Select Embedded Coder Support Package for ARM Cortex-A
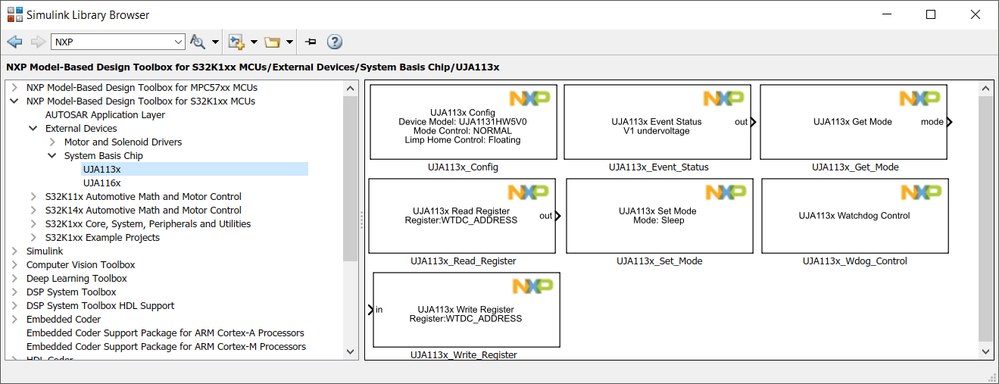 pos(165,333)
